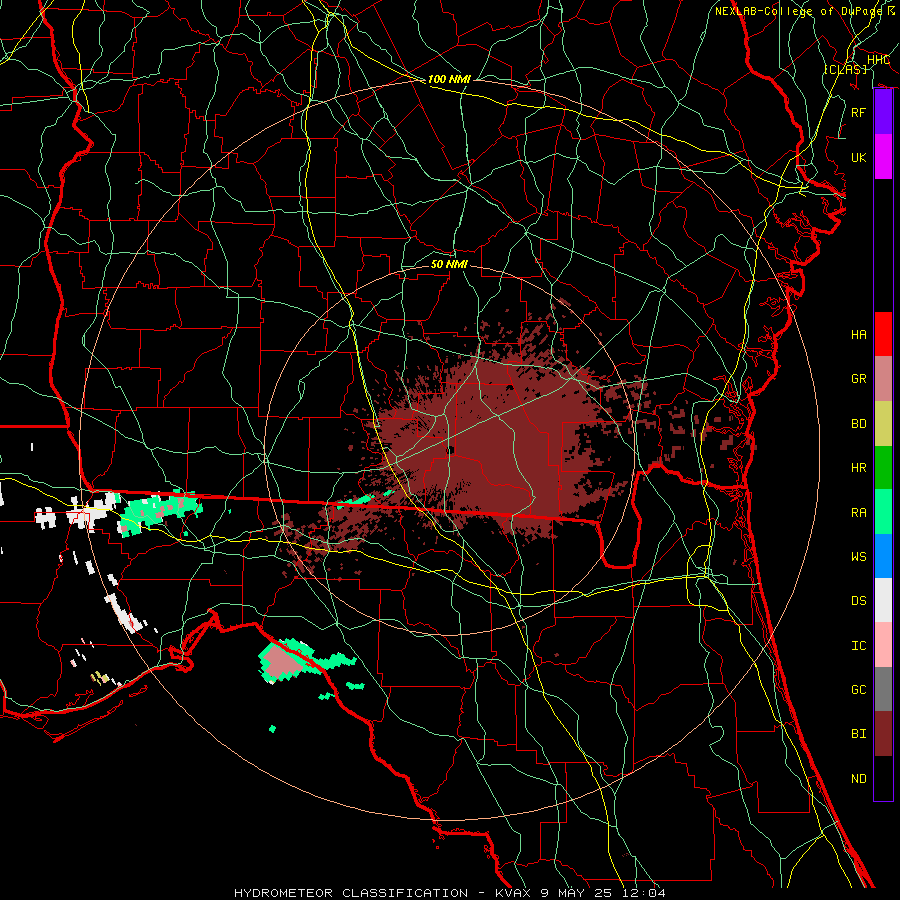Click the [CLAS] label
Image resolution: width=900 pixels, height=900 pixels.
tap(845, 69)
